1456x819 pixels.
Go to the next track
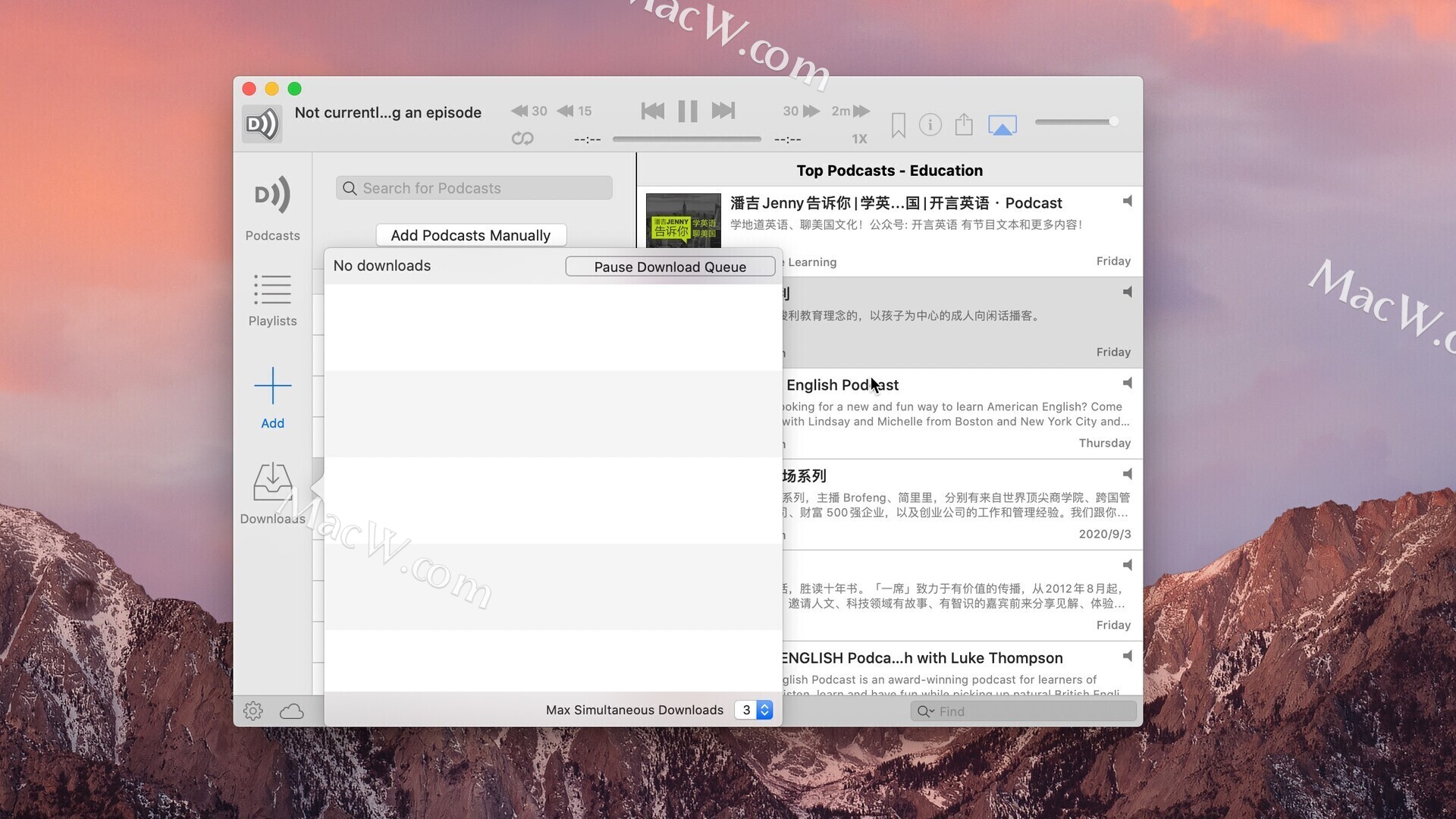click(723, 111)
